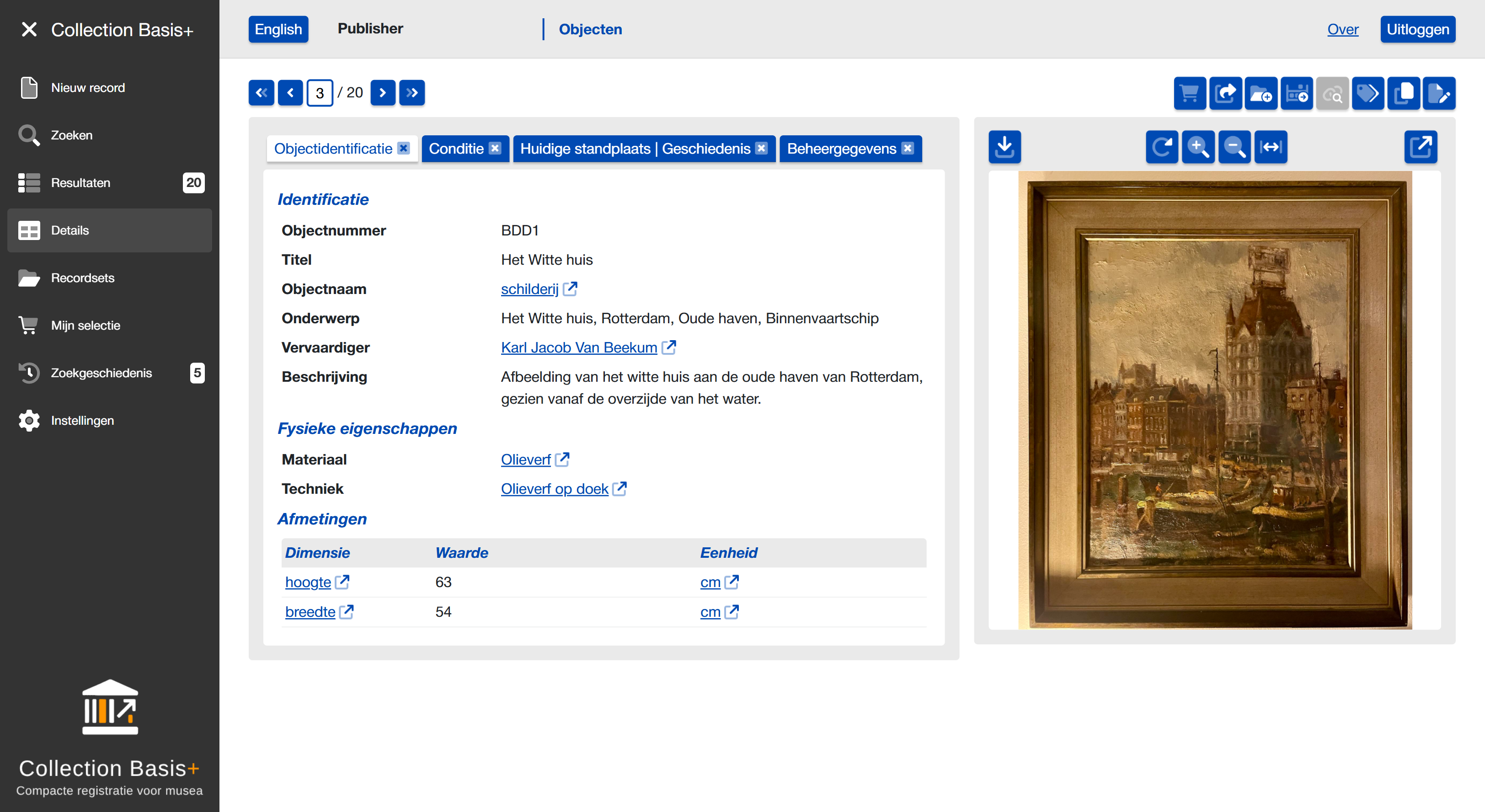
Task: Switch to Huidige standplaats | Geschiedenis tab
Action: (635, 149)
